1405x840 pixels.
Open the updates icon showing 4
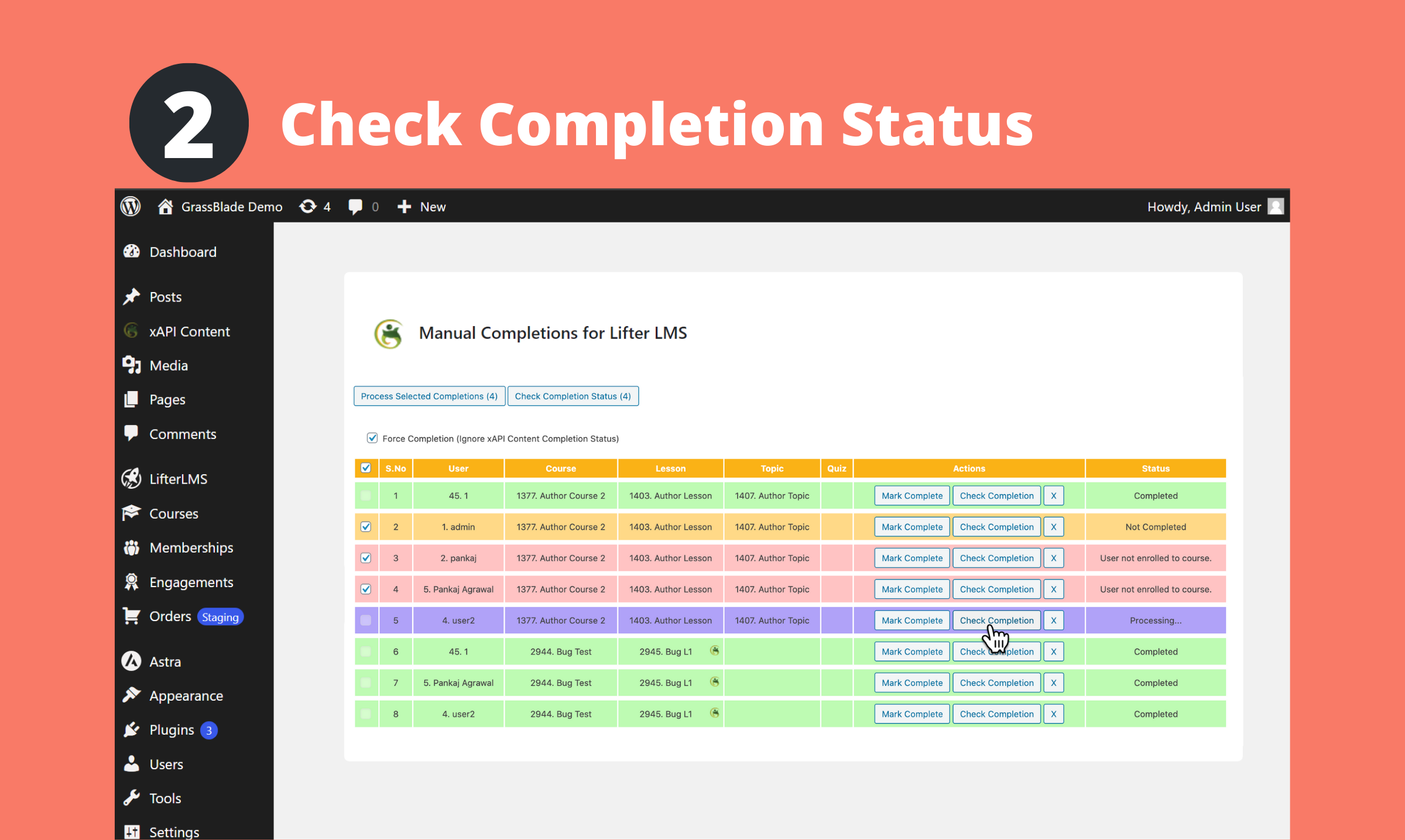pyautogui.click(x=308, y=207)
